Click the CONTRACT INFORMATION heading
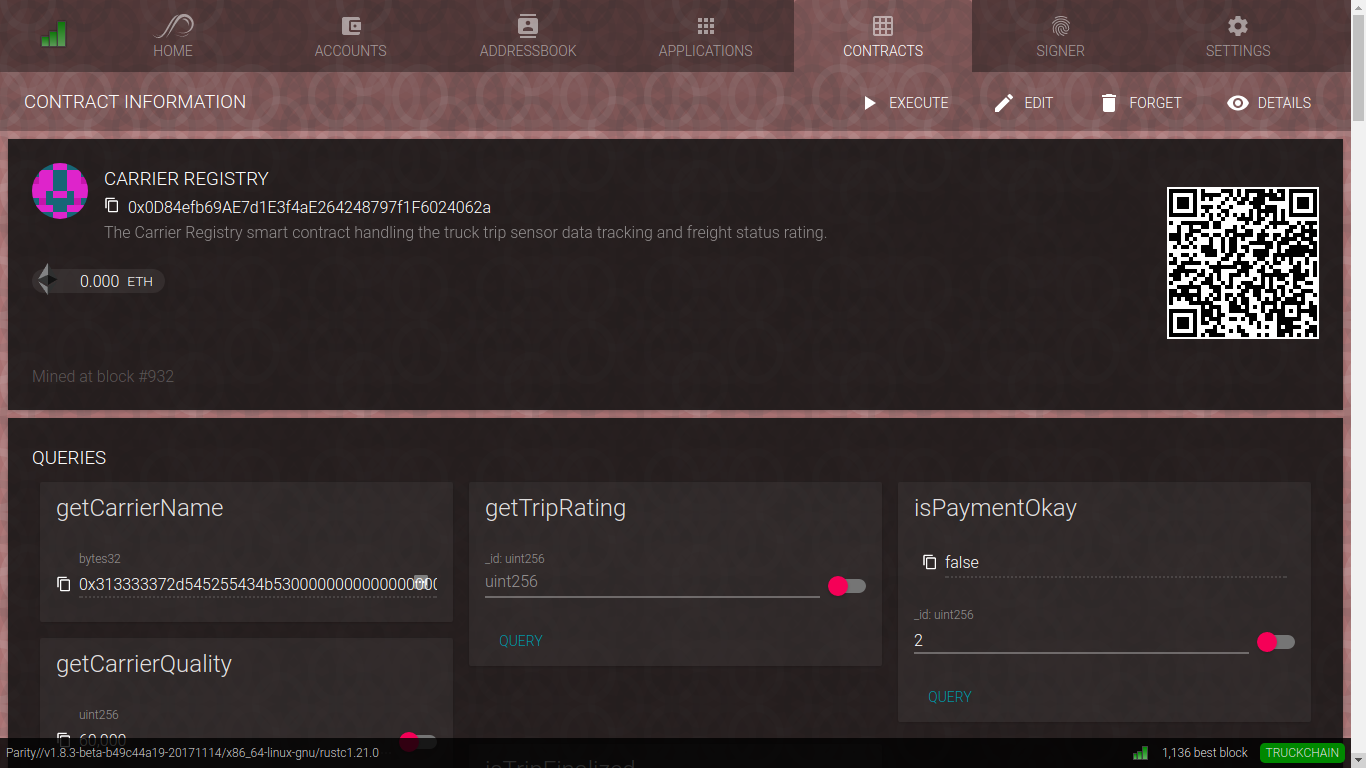Screen dimensions: 1366x768 (135, 102)
